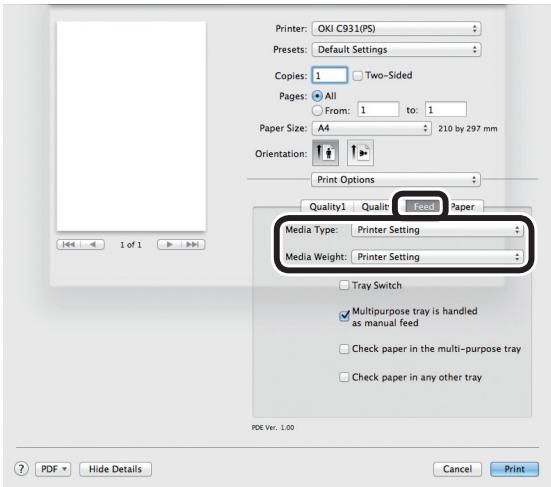Open the PDF menu button

pos(53,469)
